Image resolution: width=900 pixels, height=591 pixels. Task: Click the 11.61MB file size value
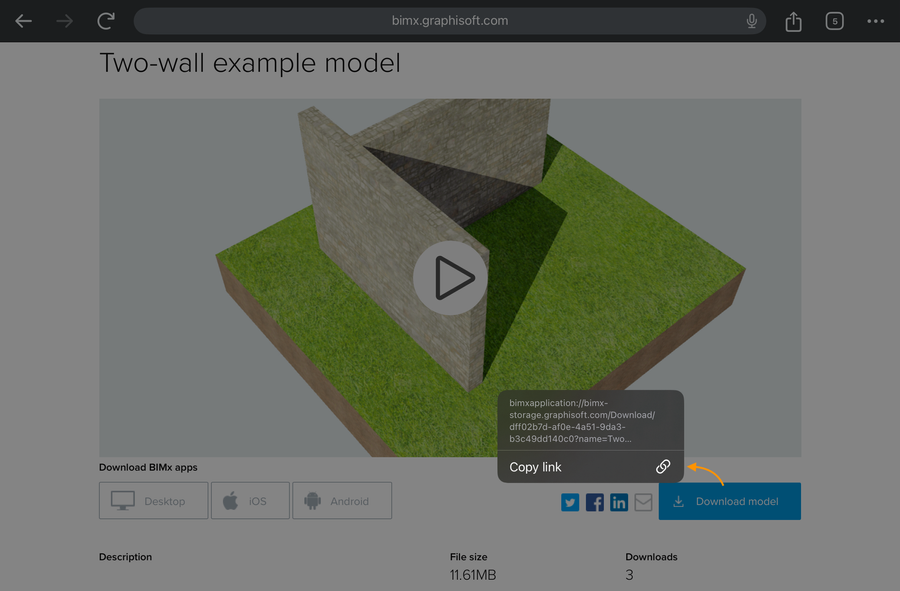tap(473, 575)
